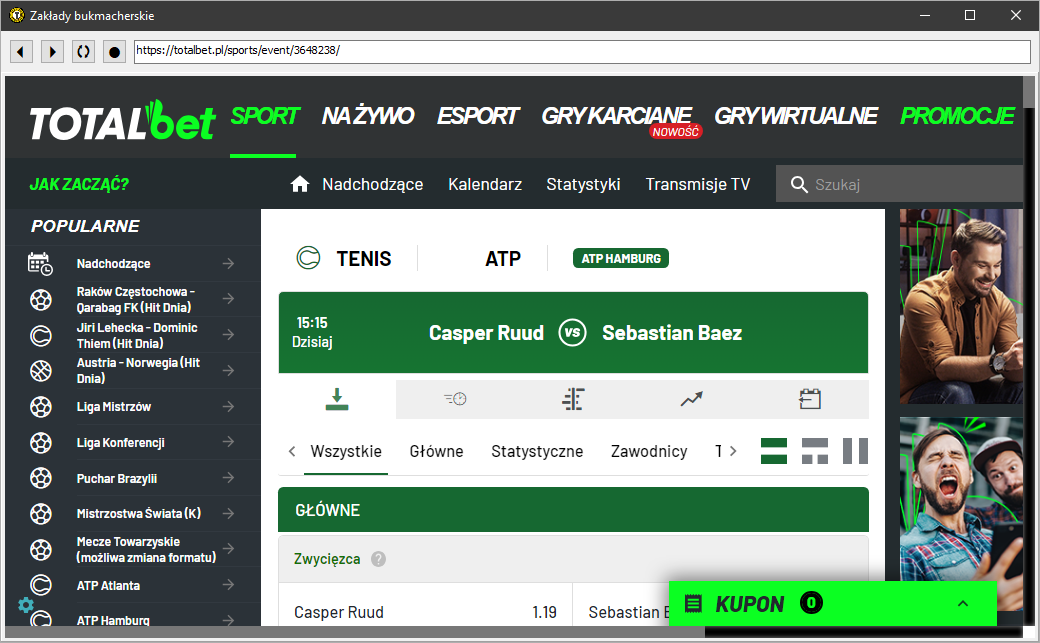
Task: Click the browser back arrow button
Action: (22, 51)
